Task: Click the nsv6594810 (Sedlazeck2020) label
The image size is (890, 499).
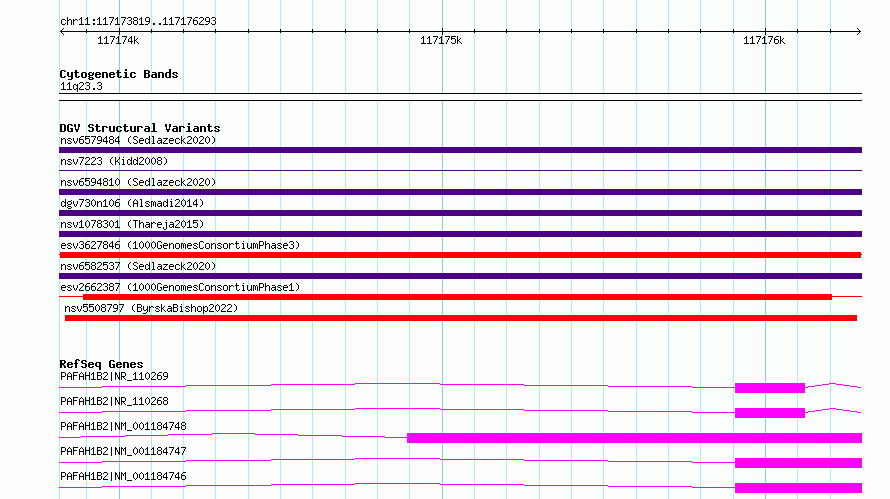Action: point(138,182)
